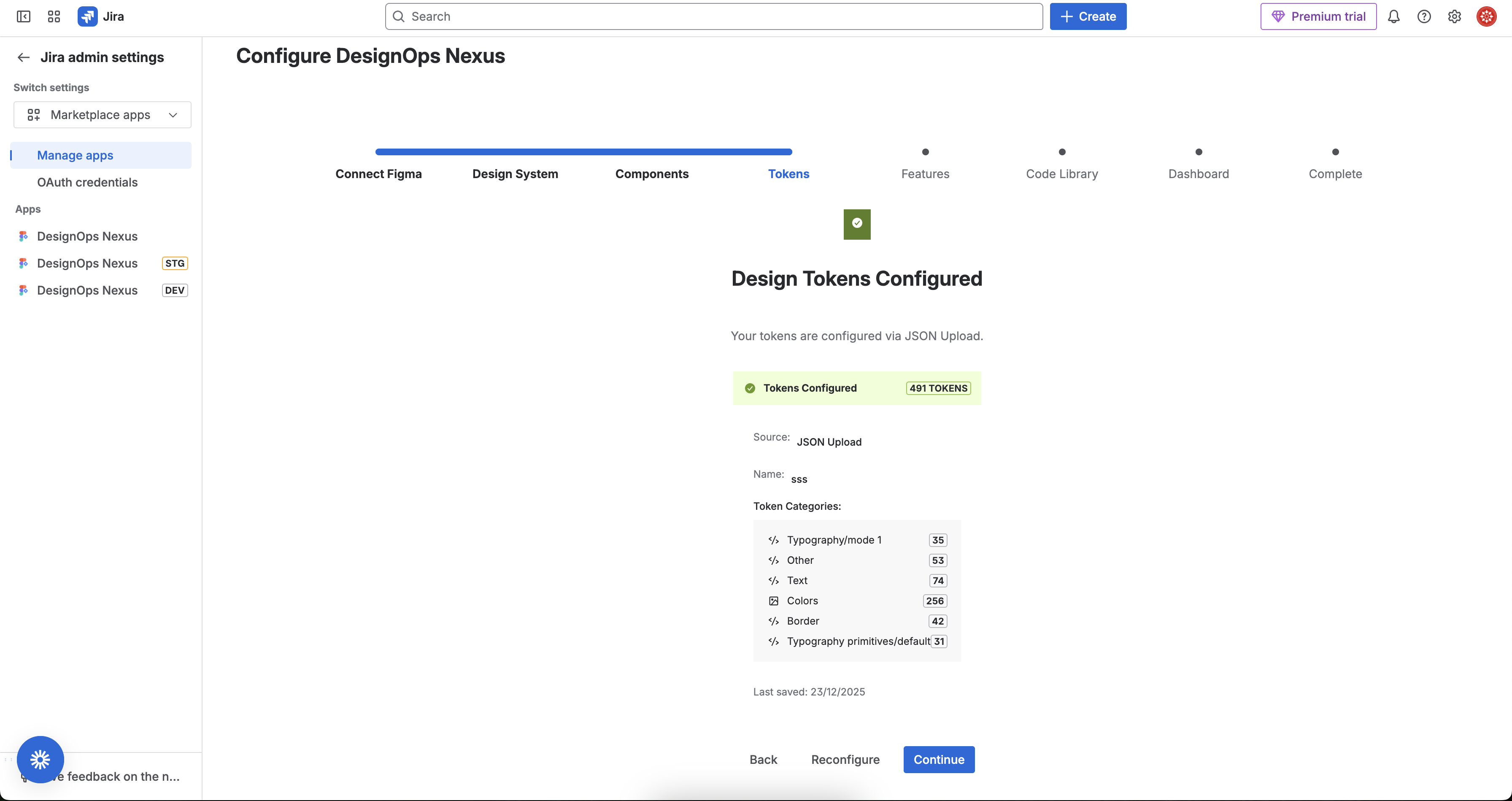Image resolution: width=1512 pixels, height=801 pixels.
Task: Select Manage apps in sidebar
Action: tap(75, 156)
